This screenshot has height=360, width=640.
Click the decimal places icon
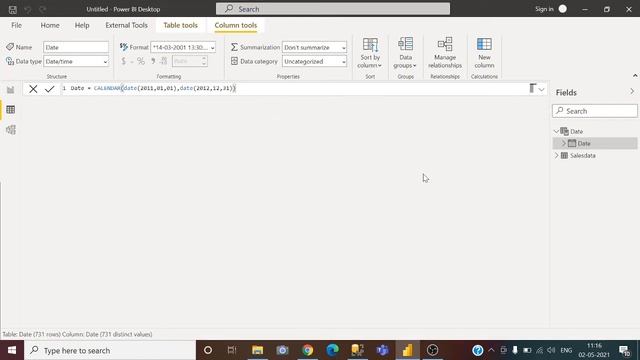click(x=164, y=61)
